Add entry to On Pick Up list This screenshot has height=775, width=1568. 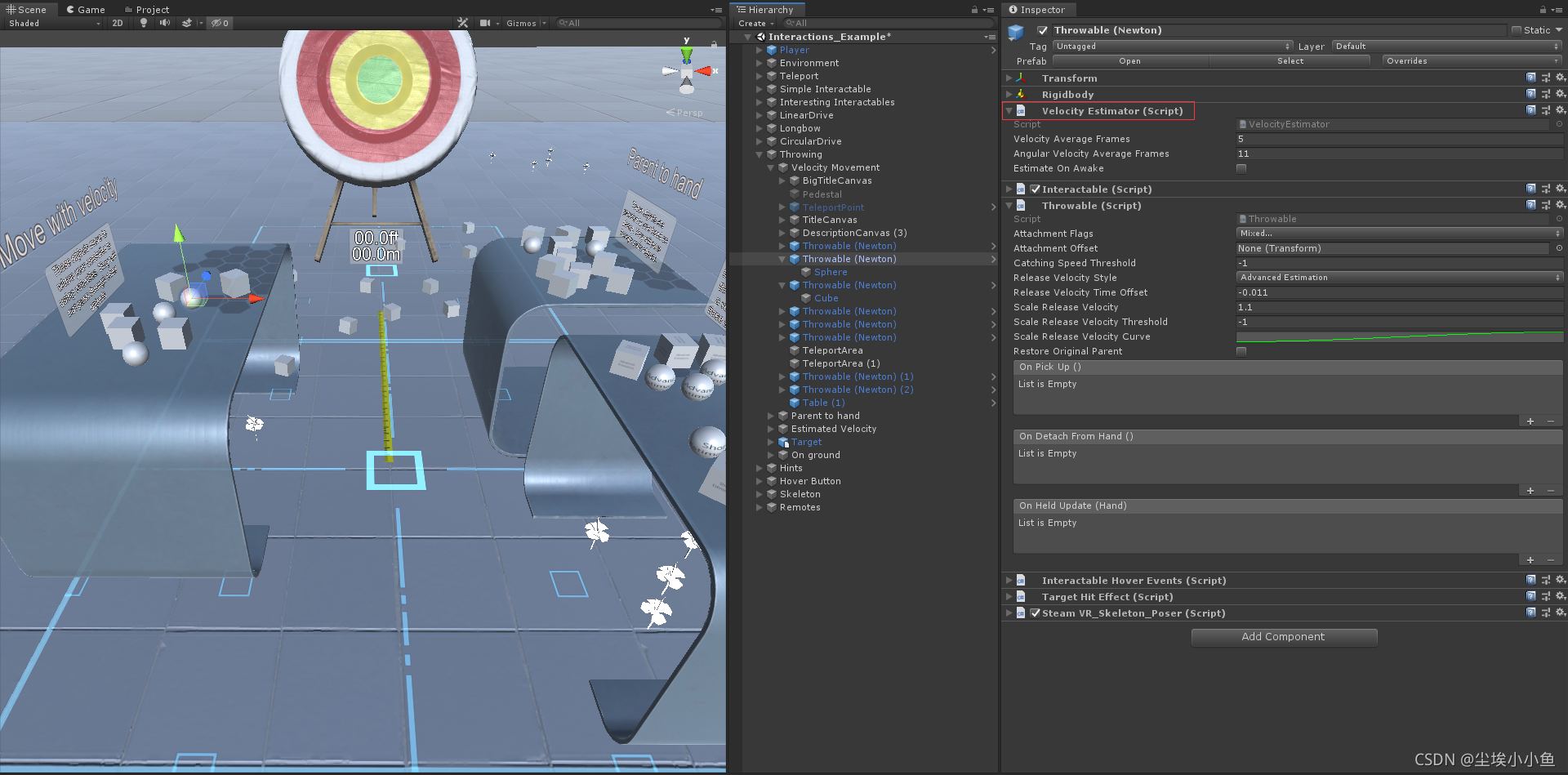pyautogui.click(x=1530, y=421)
